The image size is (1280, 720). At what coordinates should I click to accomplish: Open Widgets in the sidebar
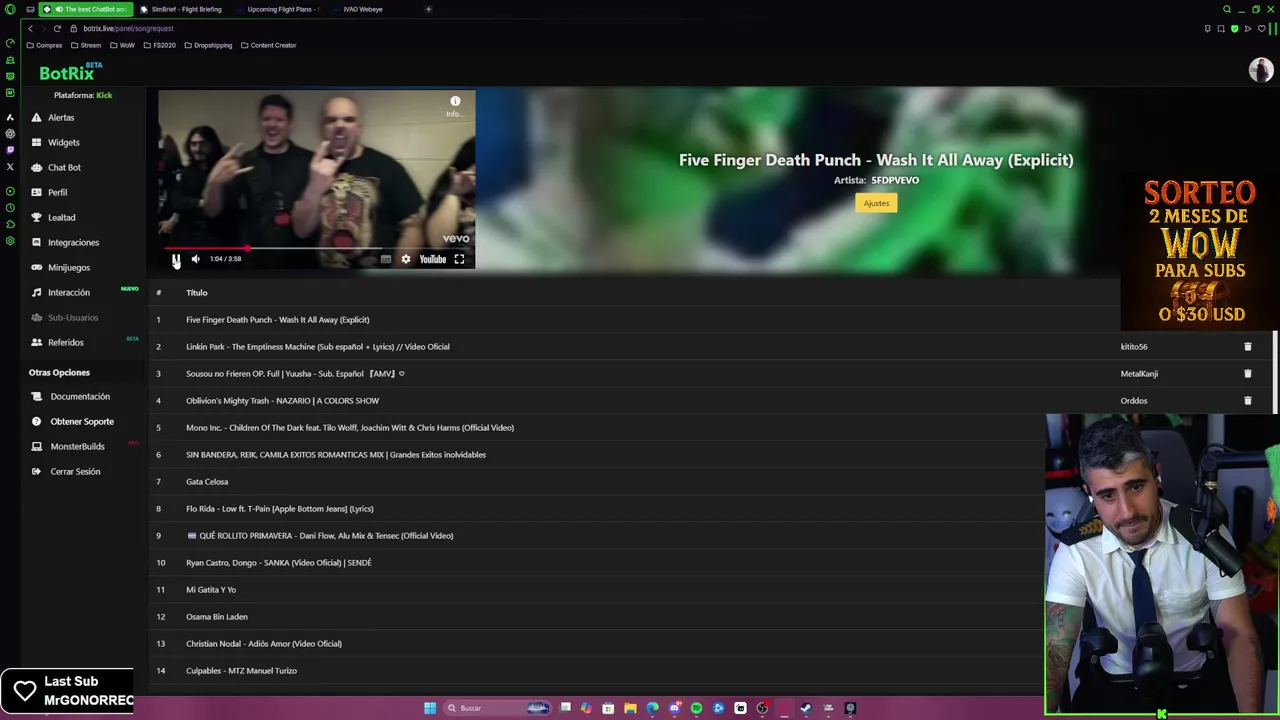click(63, 142)
